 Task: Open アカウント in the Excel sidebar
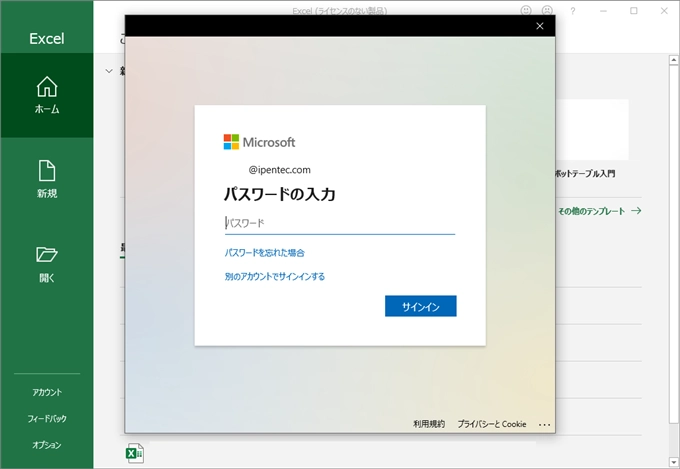(x=47, y=392)
